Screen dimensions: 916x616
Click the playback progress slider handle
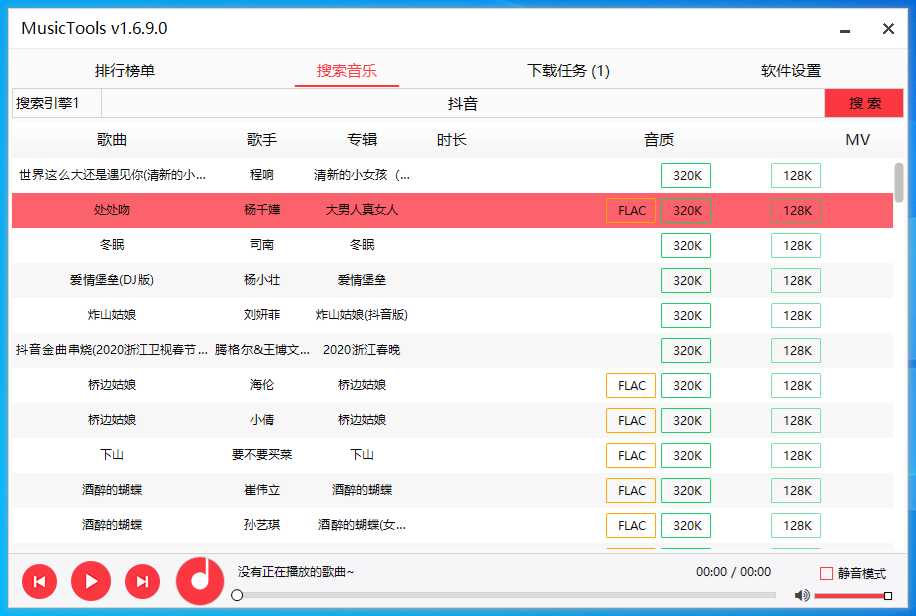tap(237, 596)
